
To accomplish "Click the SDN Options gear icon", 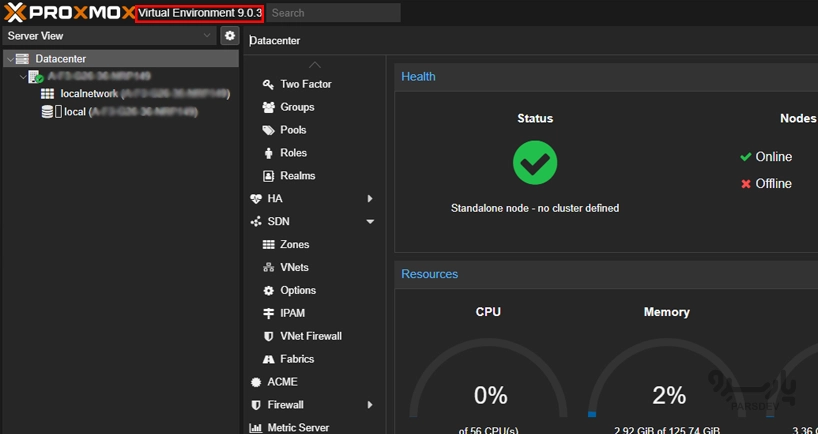I will 268,291.
